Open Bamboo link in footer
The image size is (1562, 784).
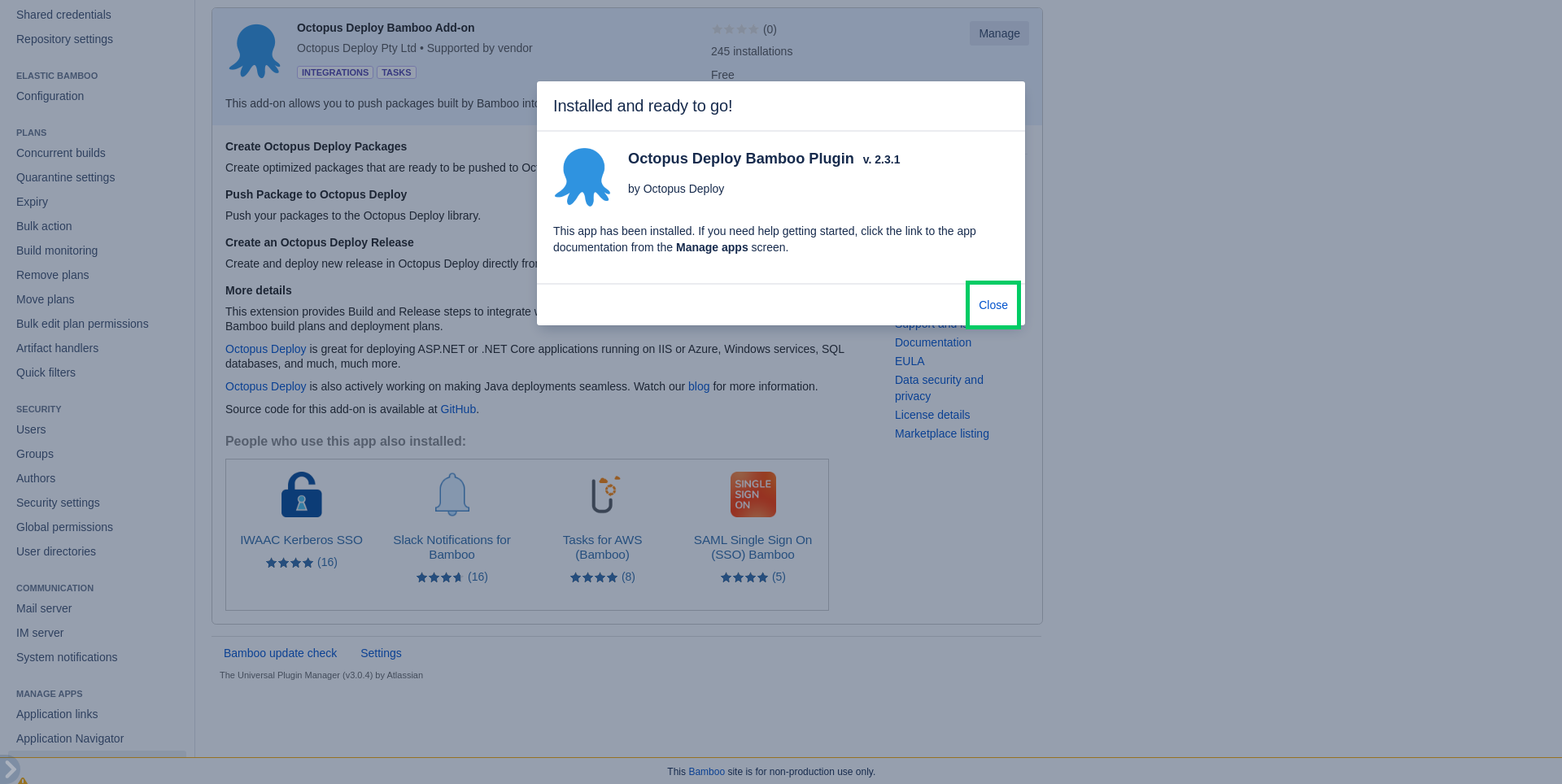[706, 772]
